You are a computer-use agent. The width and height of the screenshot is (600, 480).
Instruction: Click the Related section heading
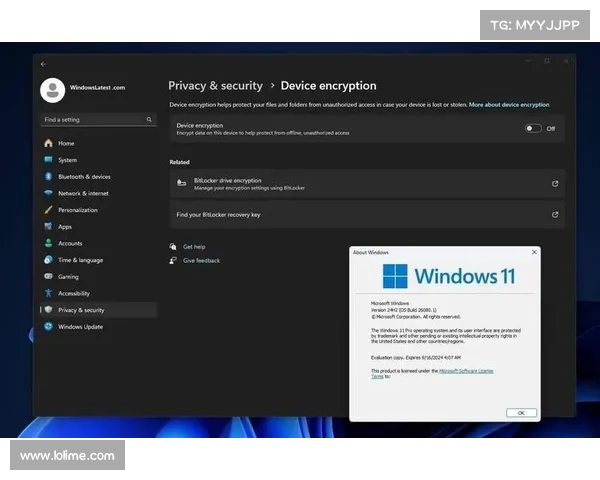pyautogui.click(x=179, y=162)
